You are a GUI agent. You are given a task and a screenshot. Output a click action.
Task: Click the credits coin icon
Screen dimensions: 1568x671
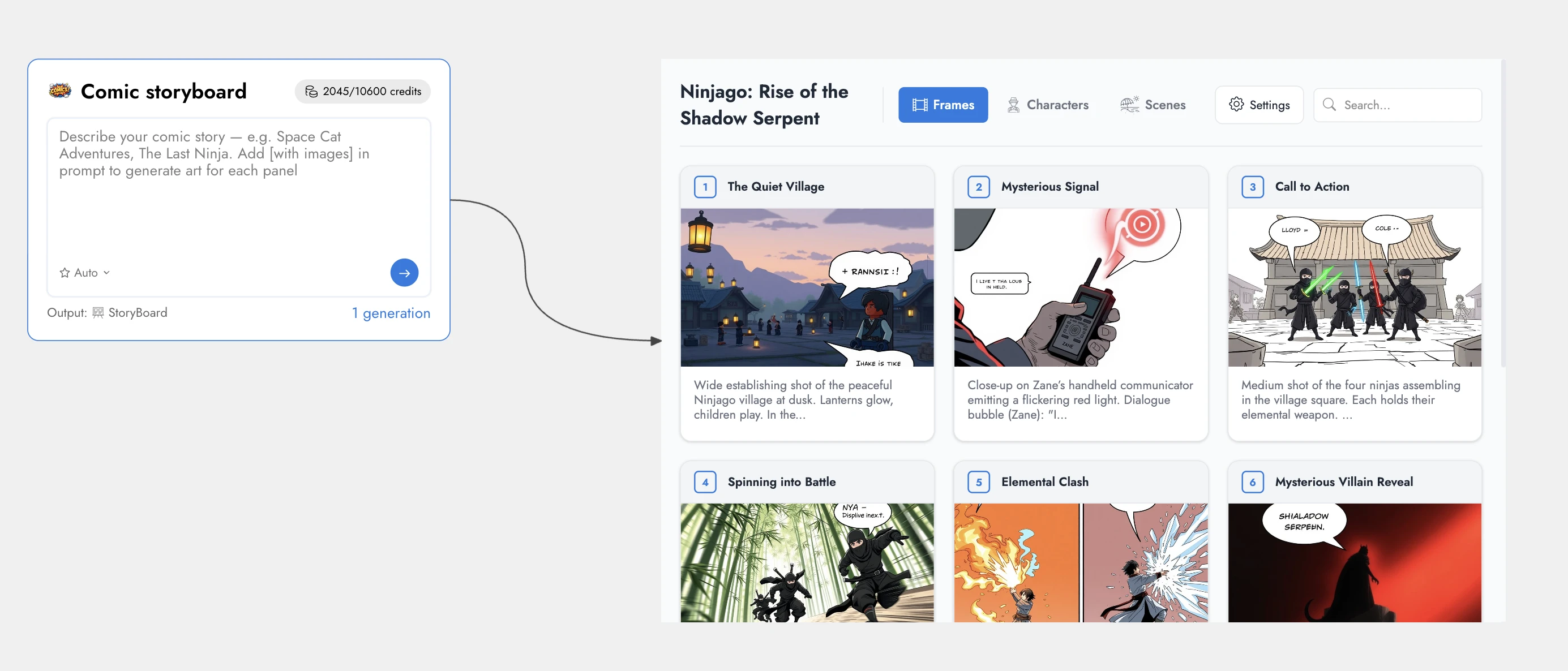point(311,91)
